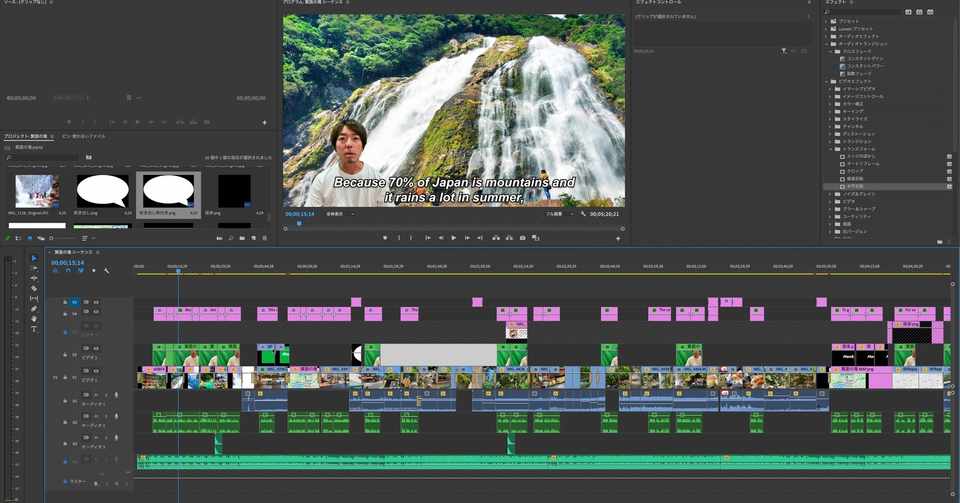Step back one frame in Program Monitor
Screen dimensions: 960x503
pyautogui.click(x=441, y=237)
